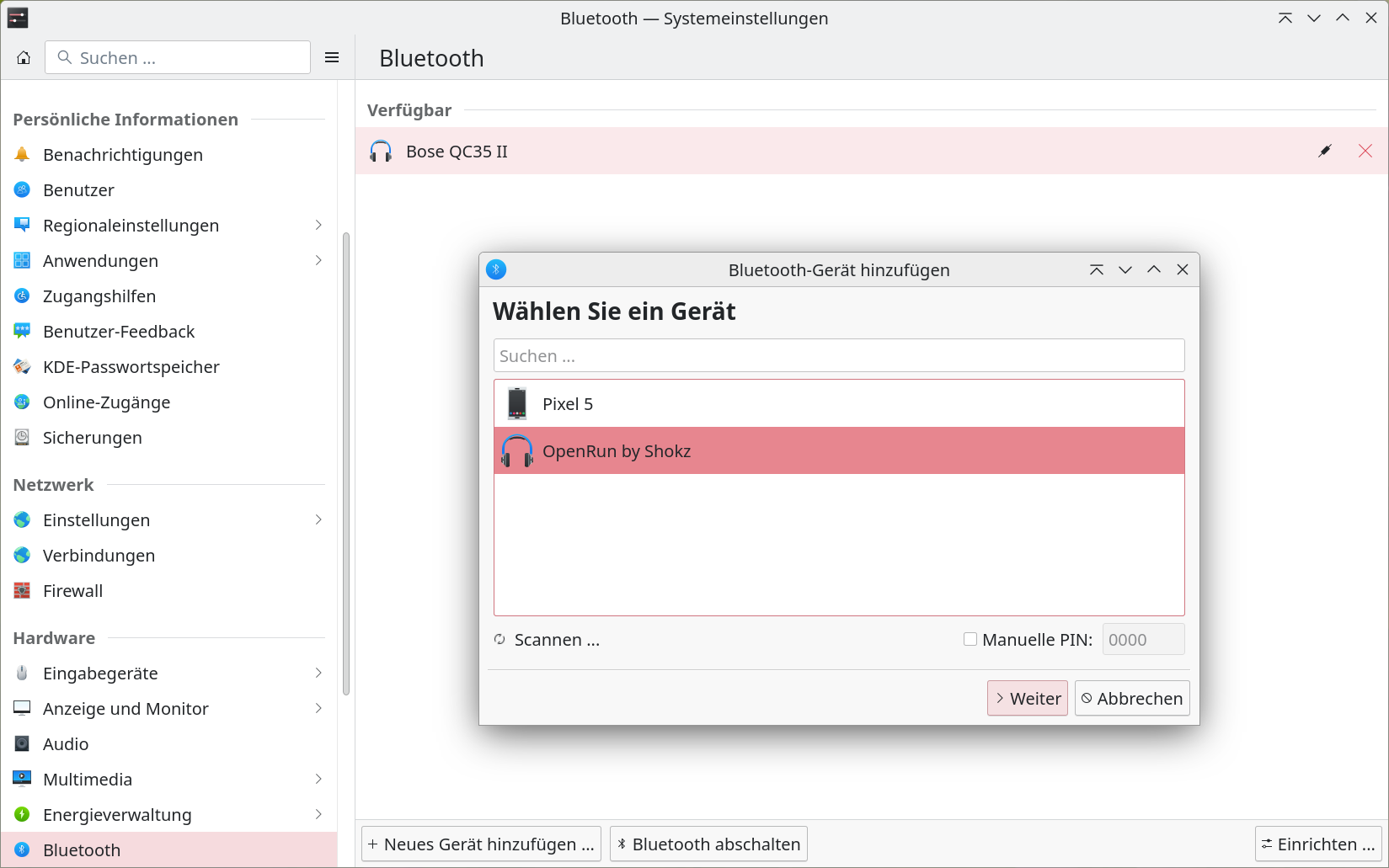Viewport: 1389px width, 868px height.
Task: Click system settings app icon in titlebar
Action: click(18, 18)
